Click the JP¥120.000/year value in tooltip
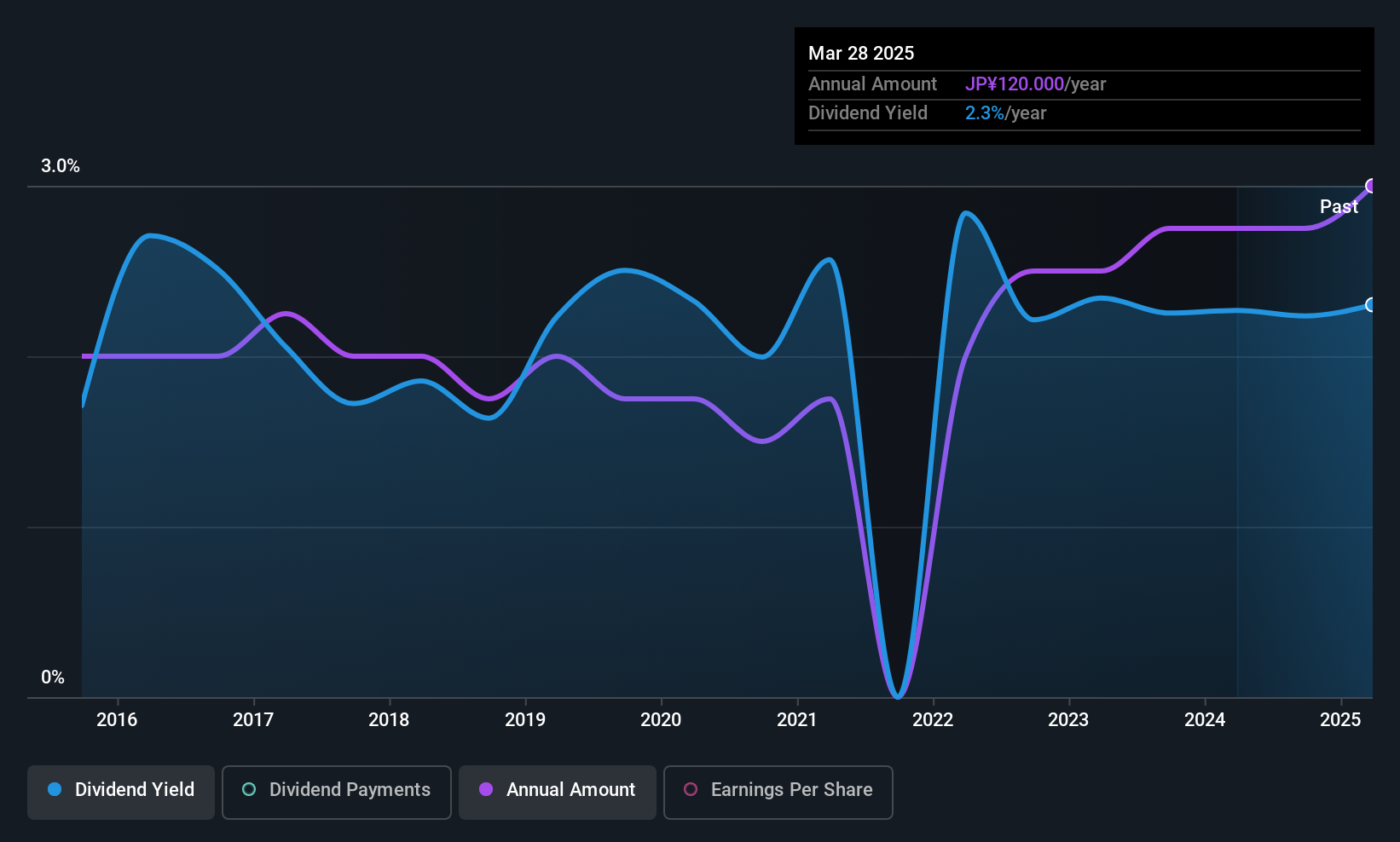This screenshot has width=1400, height=842. click(1035, 84)
